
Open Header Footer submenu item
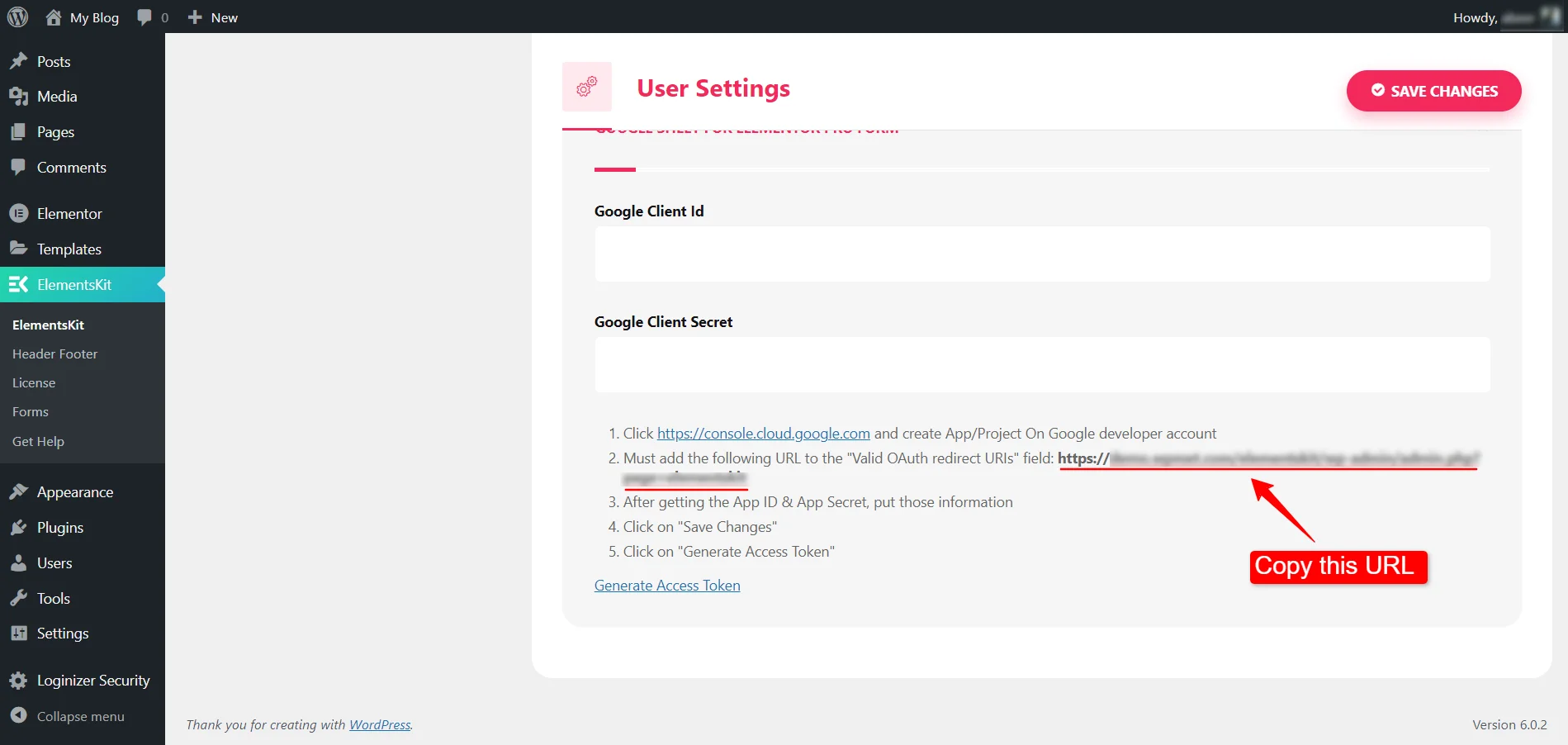[54, 354]
